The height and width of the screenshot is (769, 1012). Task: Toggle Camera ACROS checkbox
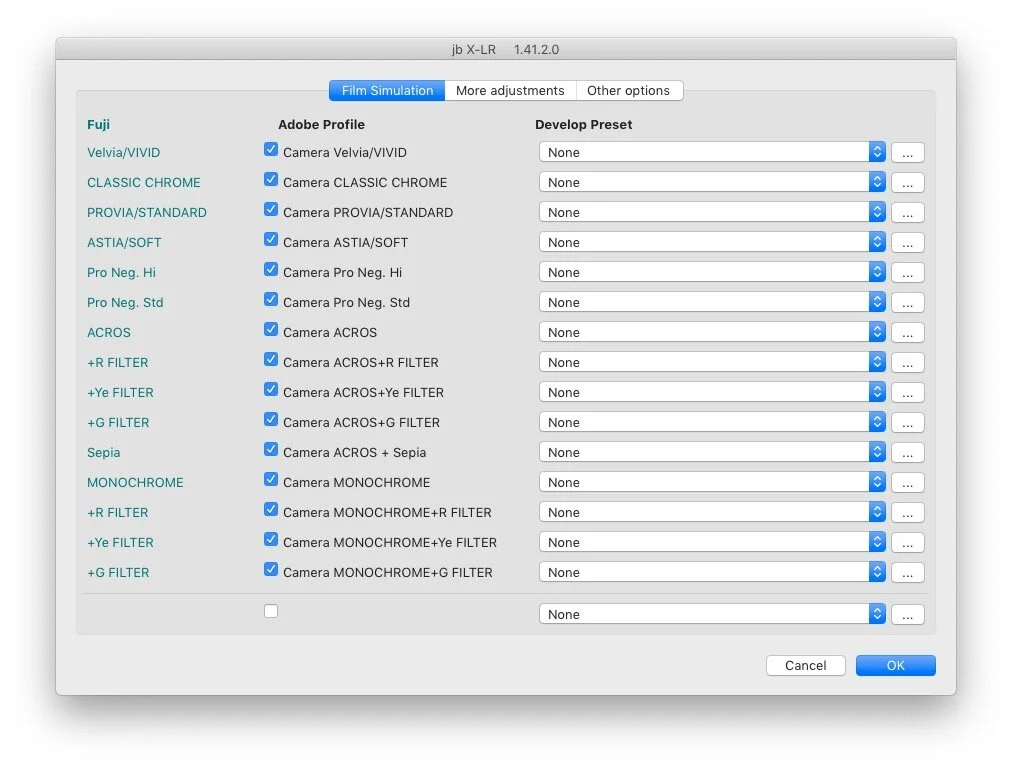pos(271,330)
